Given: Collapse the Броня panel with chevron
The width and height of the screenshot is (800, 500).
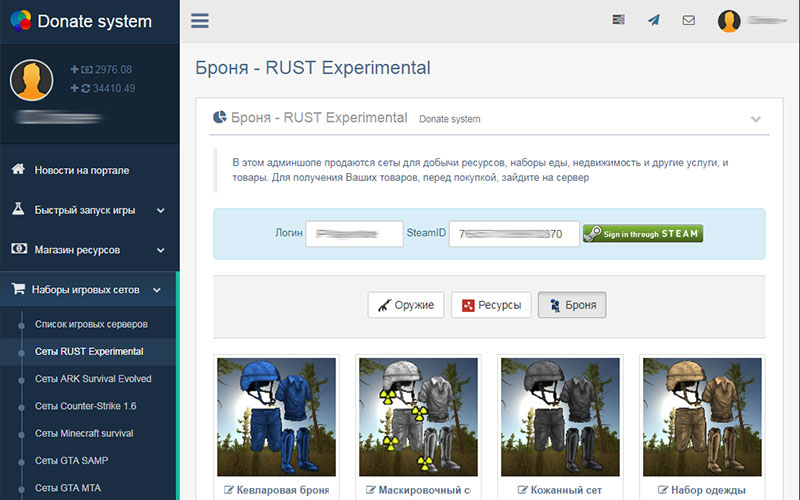Looking at the screenshot, I should 756,119.
